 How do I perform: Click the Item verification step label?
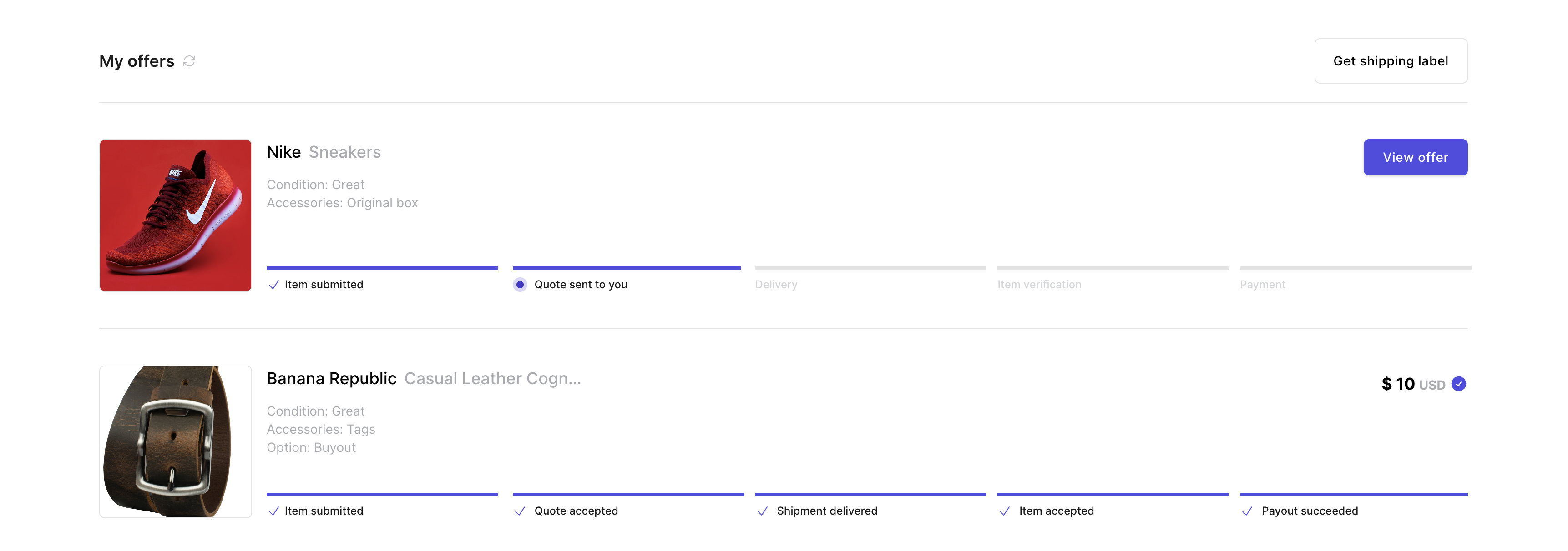tap(1039, 285)
